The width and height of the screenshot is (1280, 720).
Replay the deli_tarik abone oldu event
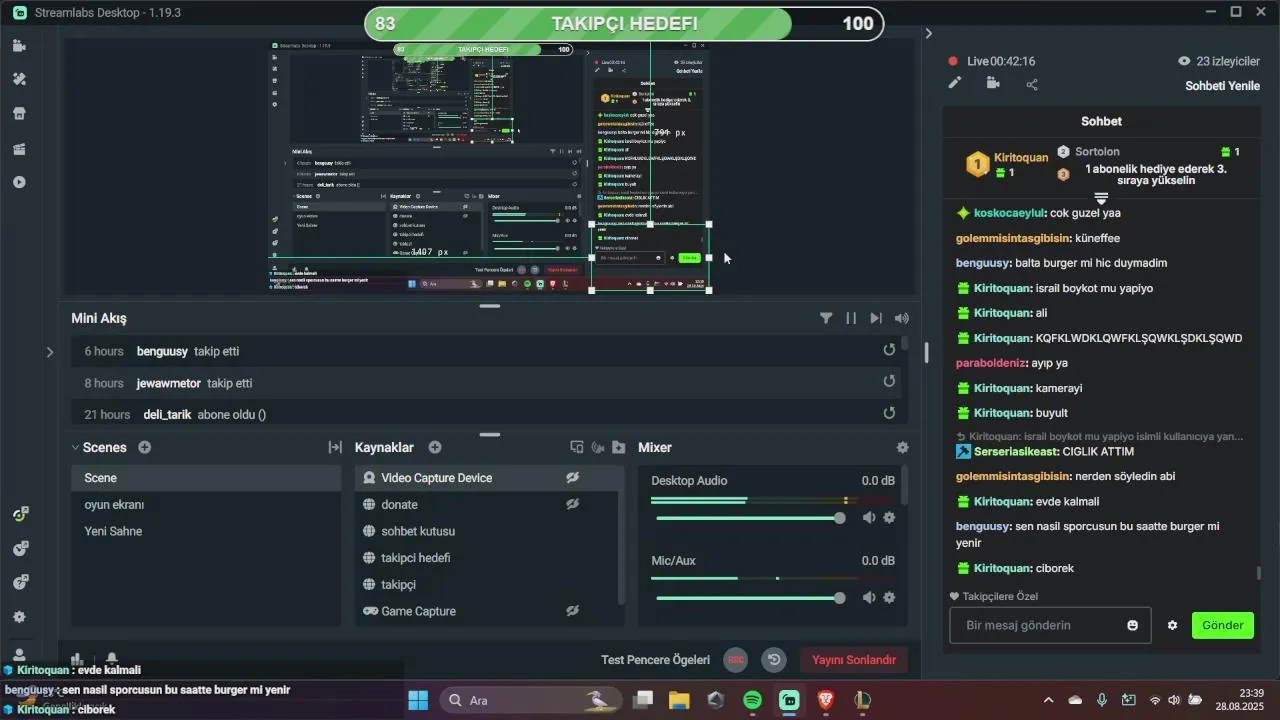click(889, 413)
